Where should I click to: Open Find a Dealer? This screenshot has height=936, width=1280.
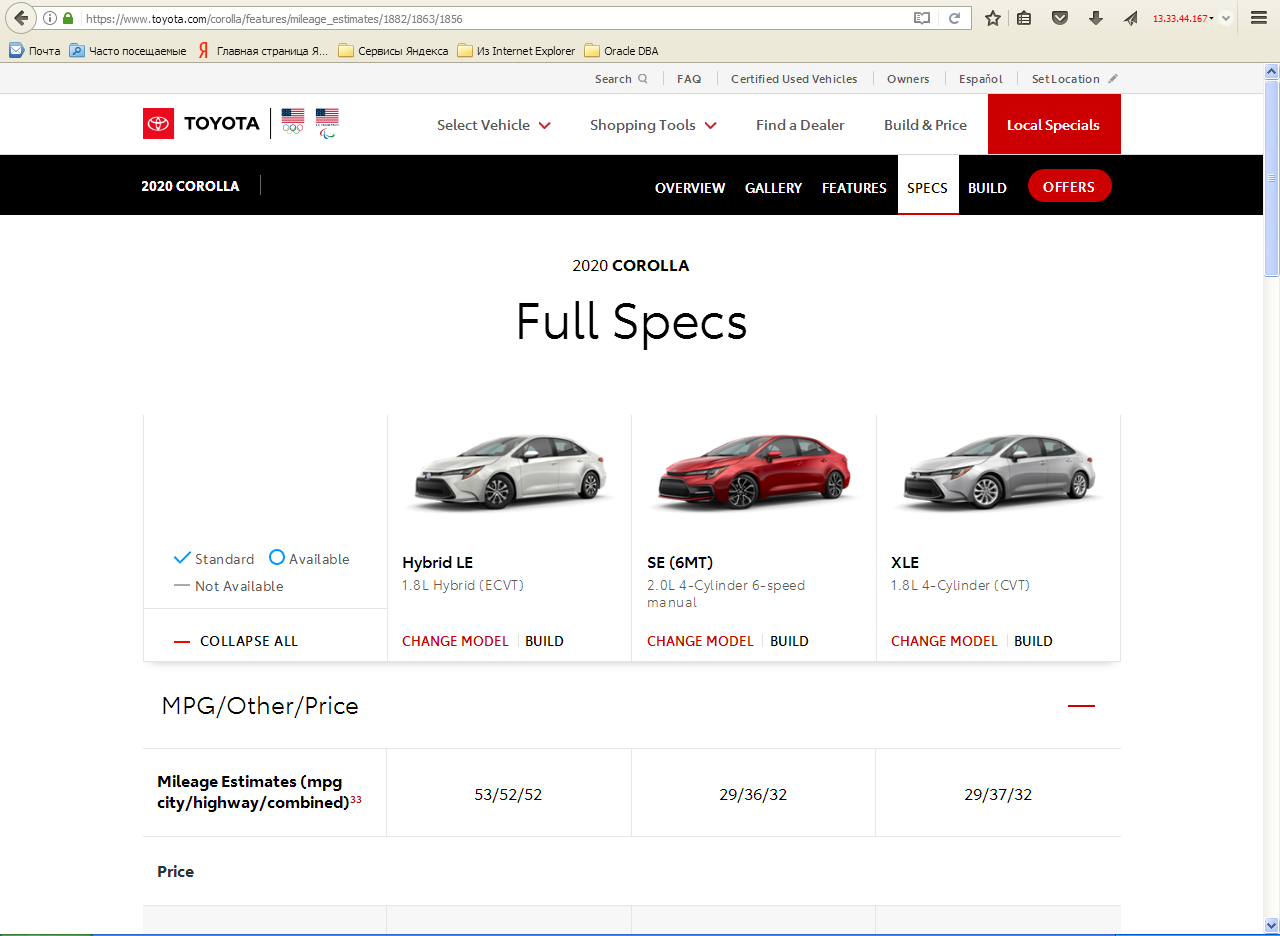pos(800,125)
